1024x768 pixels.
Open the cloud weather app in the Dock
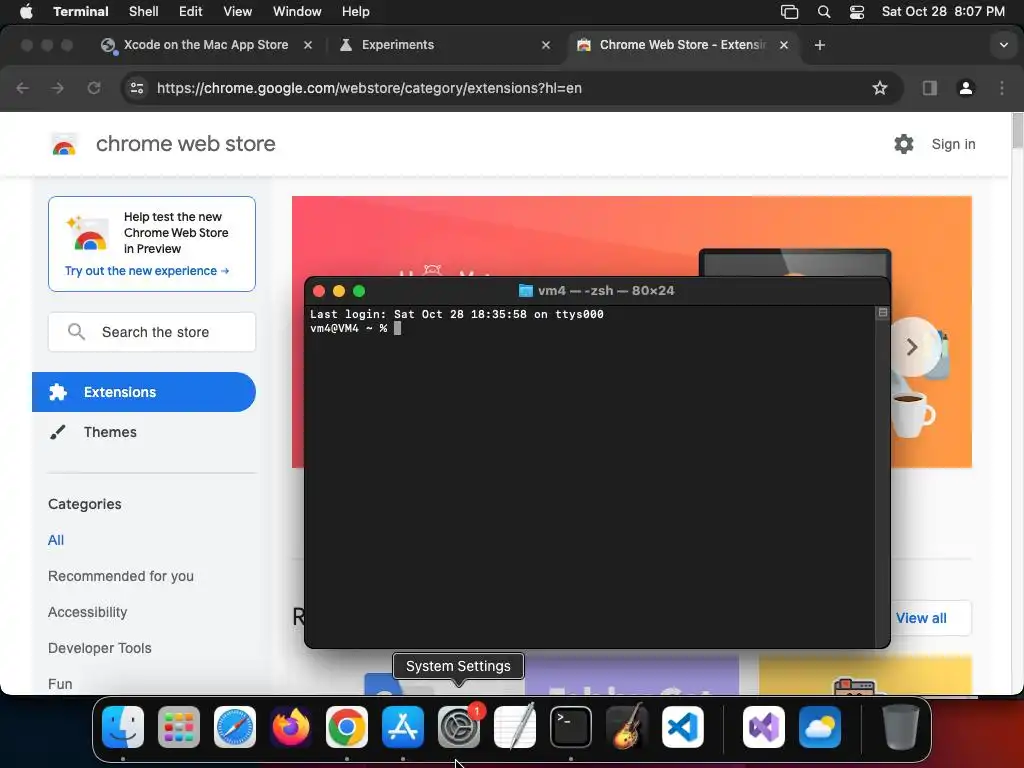820,727
